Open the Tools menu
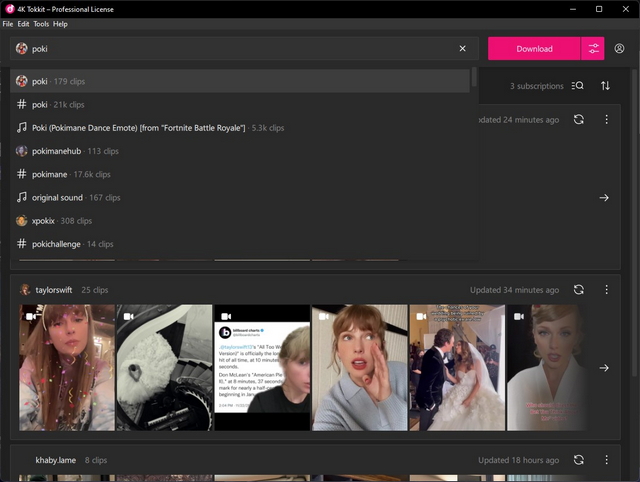This screenshot has height=482, width=640. [x=41, y=24]
